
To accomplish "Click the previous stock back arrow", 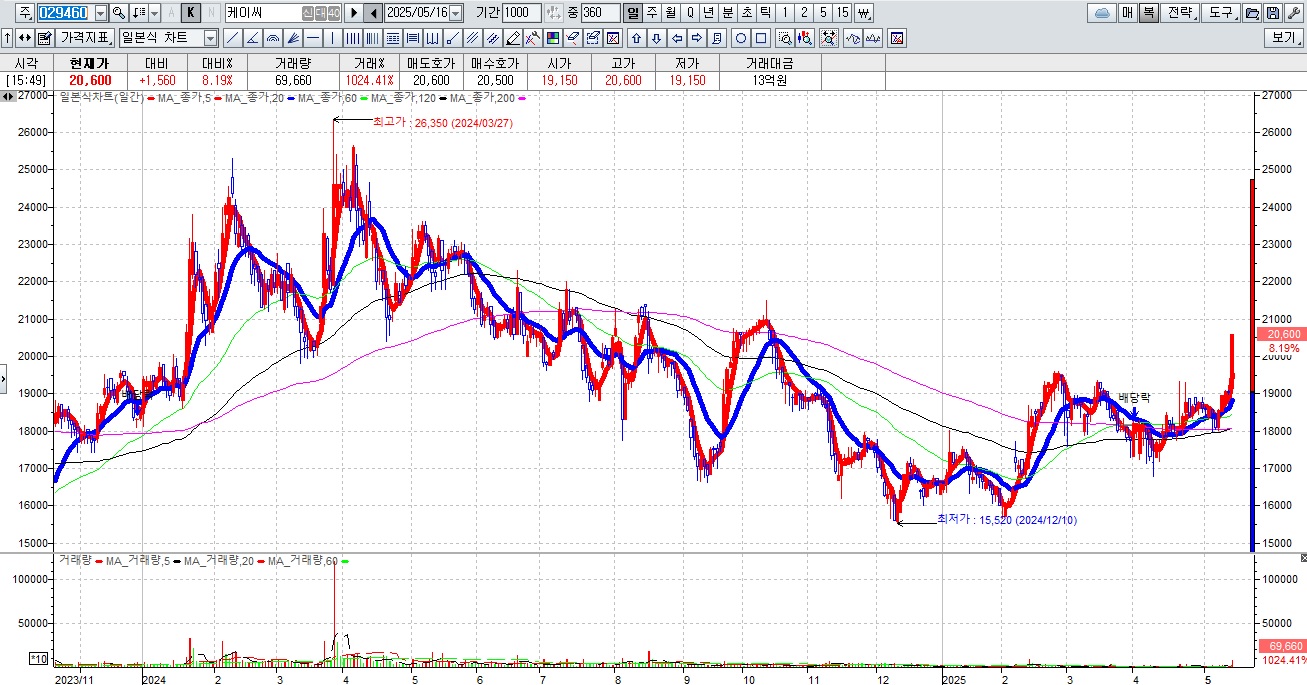I will coord(372,13).
